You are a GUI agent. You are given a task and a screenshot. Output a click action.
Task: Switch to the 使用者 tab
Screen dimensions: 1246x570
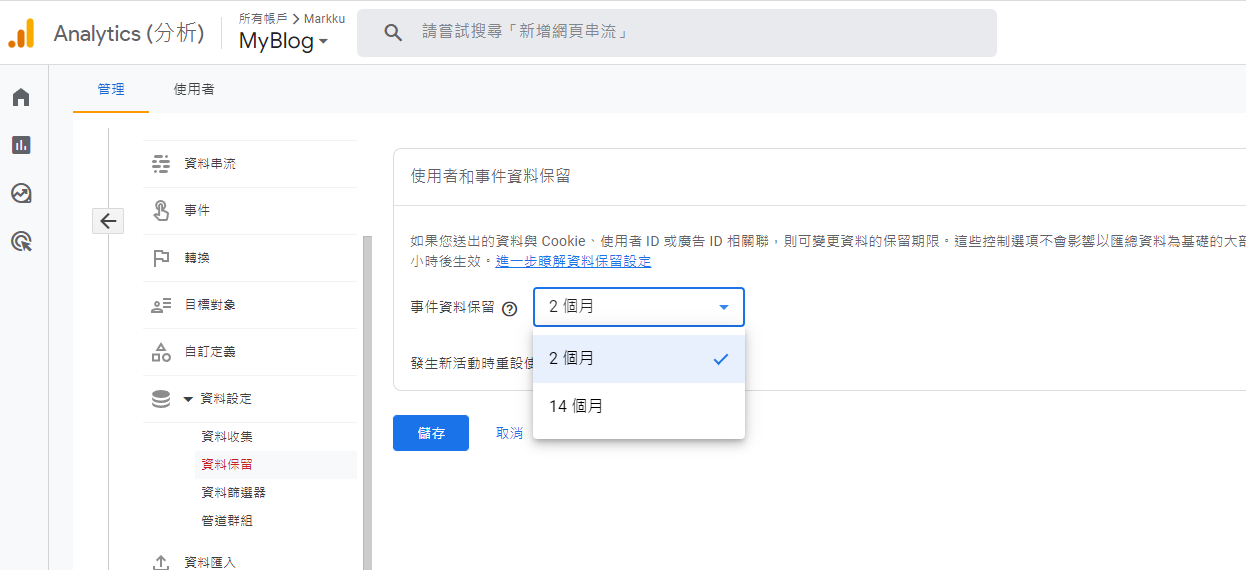click(x=194, y=89)
